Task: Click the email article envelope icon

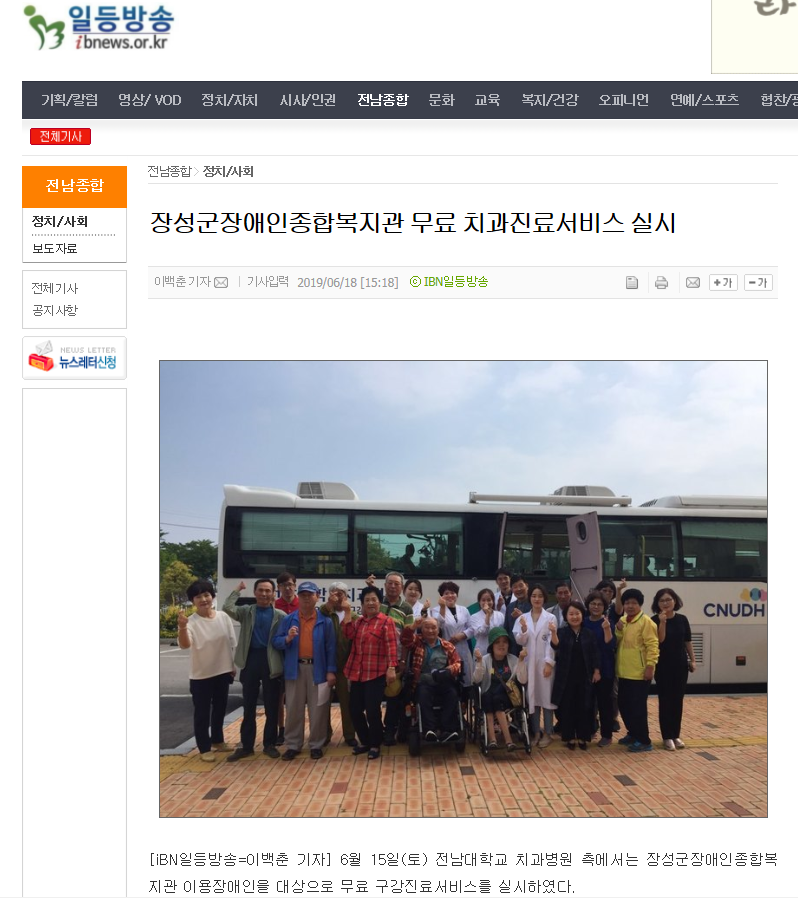Action: (x=693, y=282)
